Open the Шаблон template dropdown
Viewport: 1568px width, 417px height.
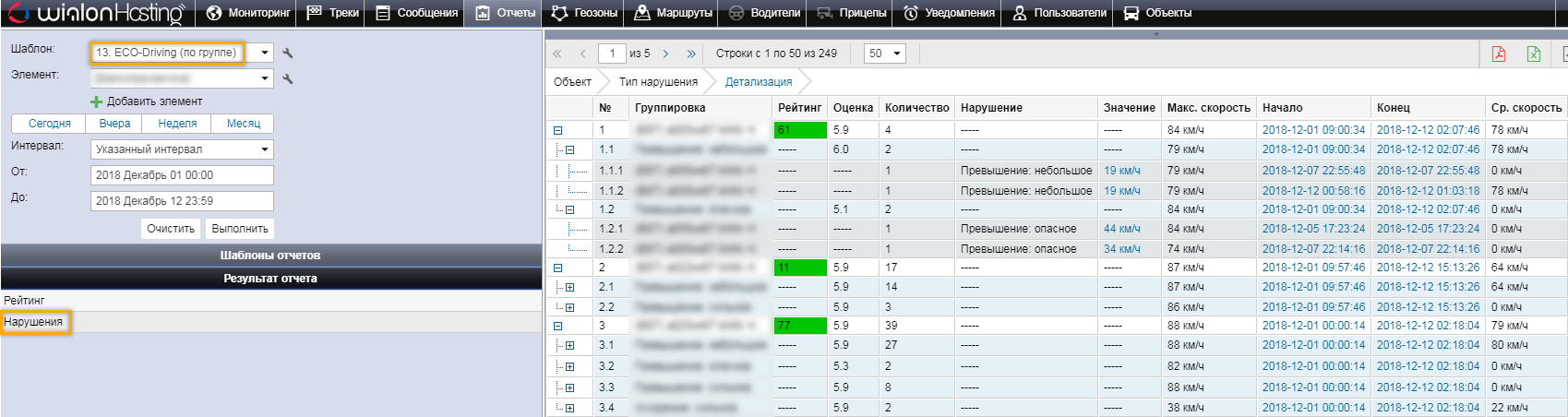pos(264,53)
